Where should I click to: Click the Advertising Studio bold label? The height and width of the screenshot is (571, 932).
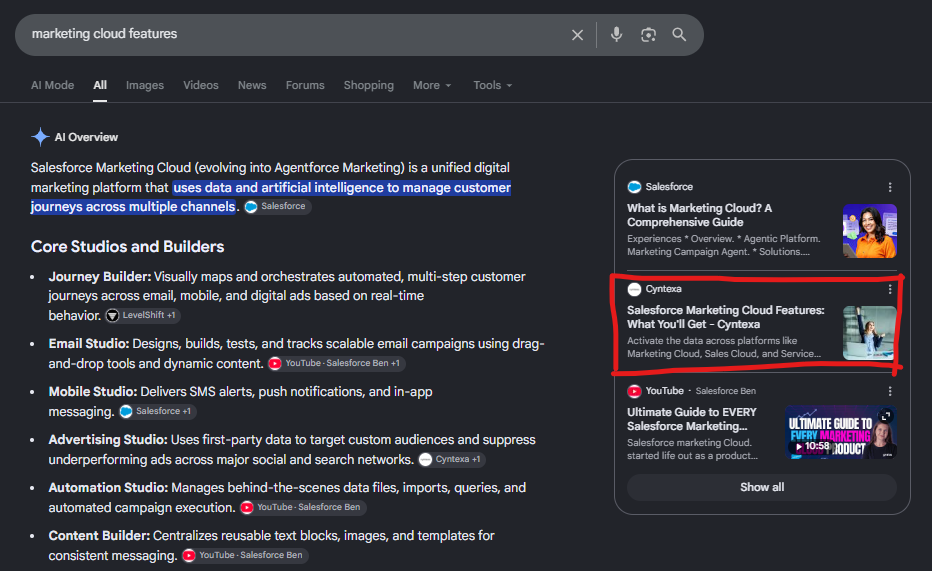[108, 440]
